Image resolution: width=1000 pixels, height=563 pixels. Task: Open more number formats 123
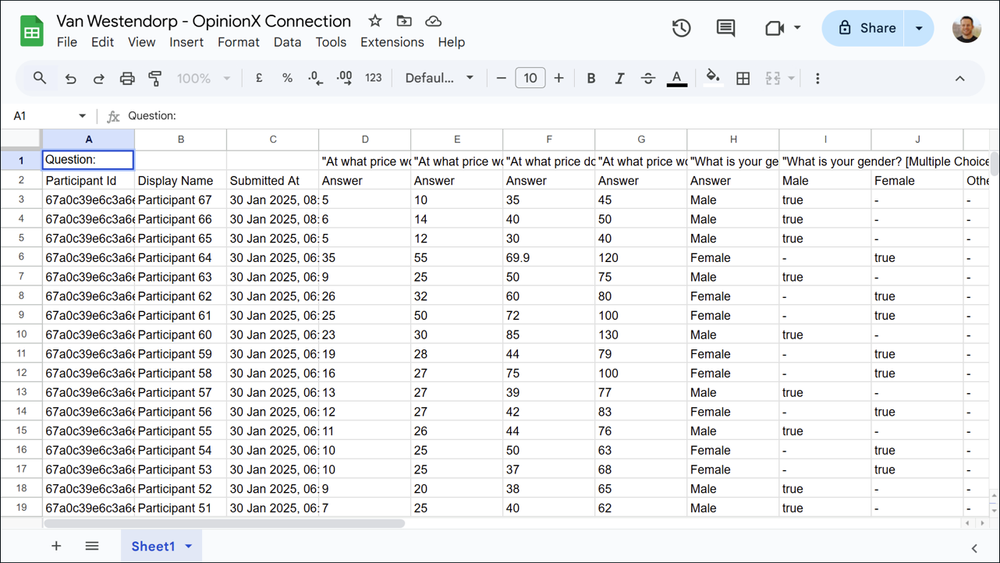click(373, 78)
